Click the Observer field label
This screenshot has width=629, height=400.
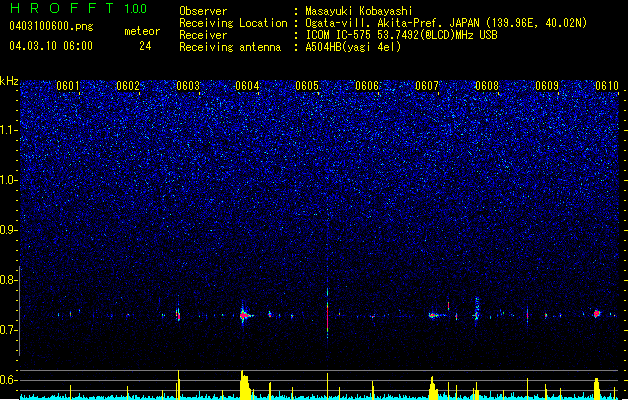click(x=203, y=11)
